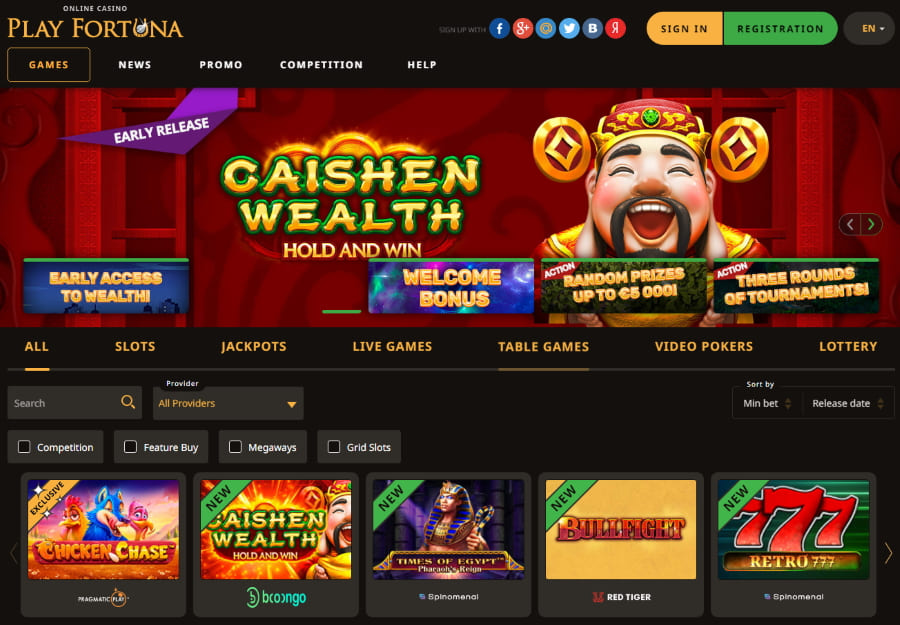
Task: Go to the previous banner slide arrow
Action: coord(850,224)
